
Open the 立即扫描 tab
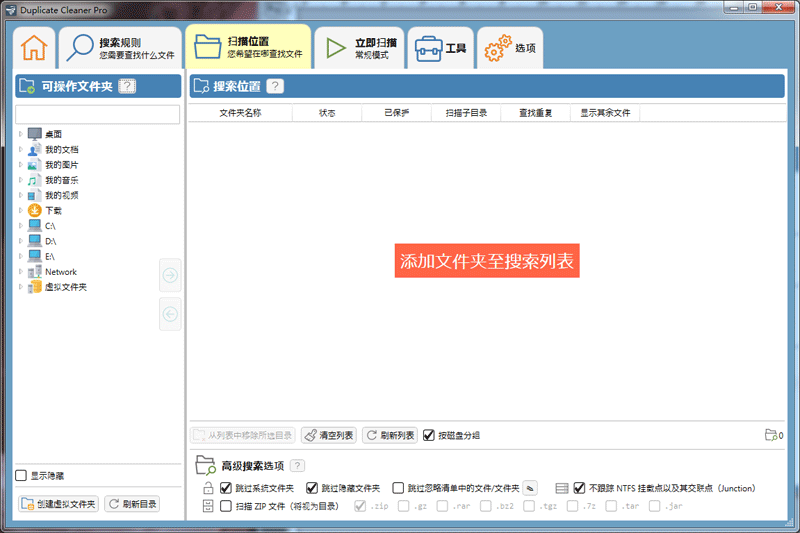360,48
